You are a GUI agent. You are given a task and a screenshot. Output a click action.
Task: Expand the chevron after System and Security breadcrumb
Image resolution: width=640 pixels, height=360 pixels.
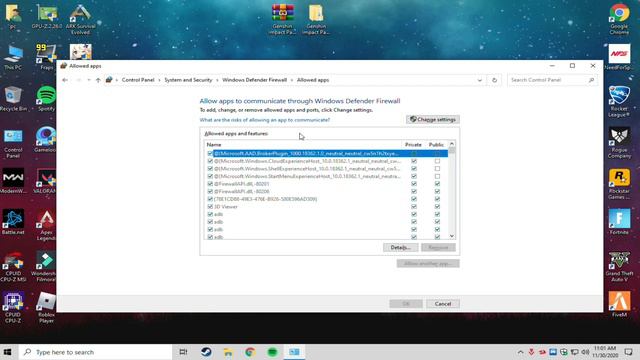[x=217, y=80]
